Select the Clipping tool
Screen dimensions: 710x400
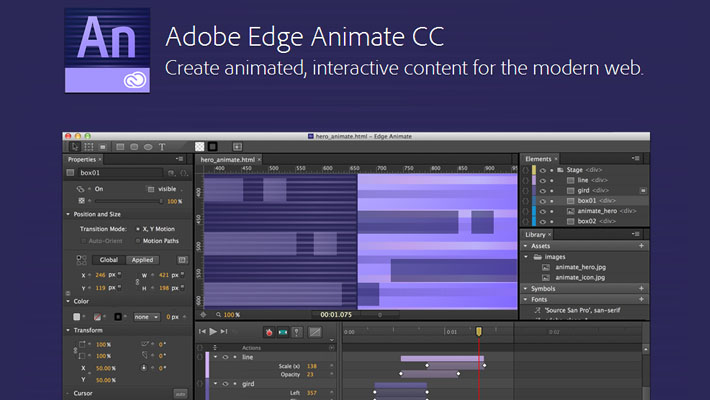click(x=103, y=147)
